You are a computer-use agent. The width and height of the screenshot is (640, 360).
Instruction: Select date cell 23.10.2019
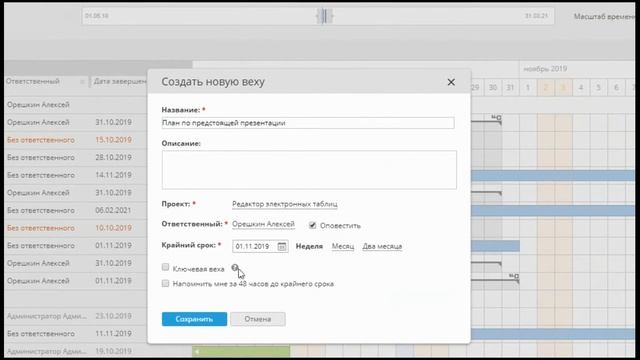(x=113, y=316)
